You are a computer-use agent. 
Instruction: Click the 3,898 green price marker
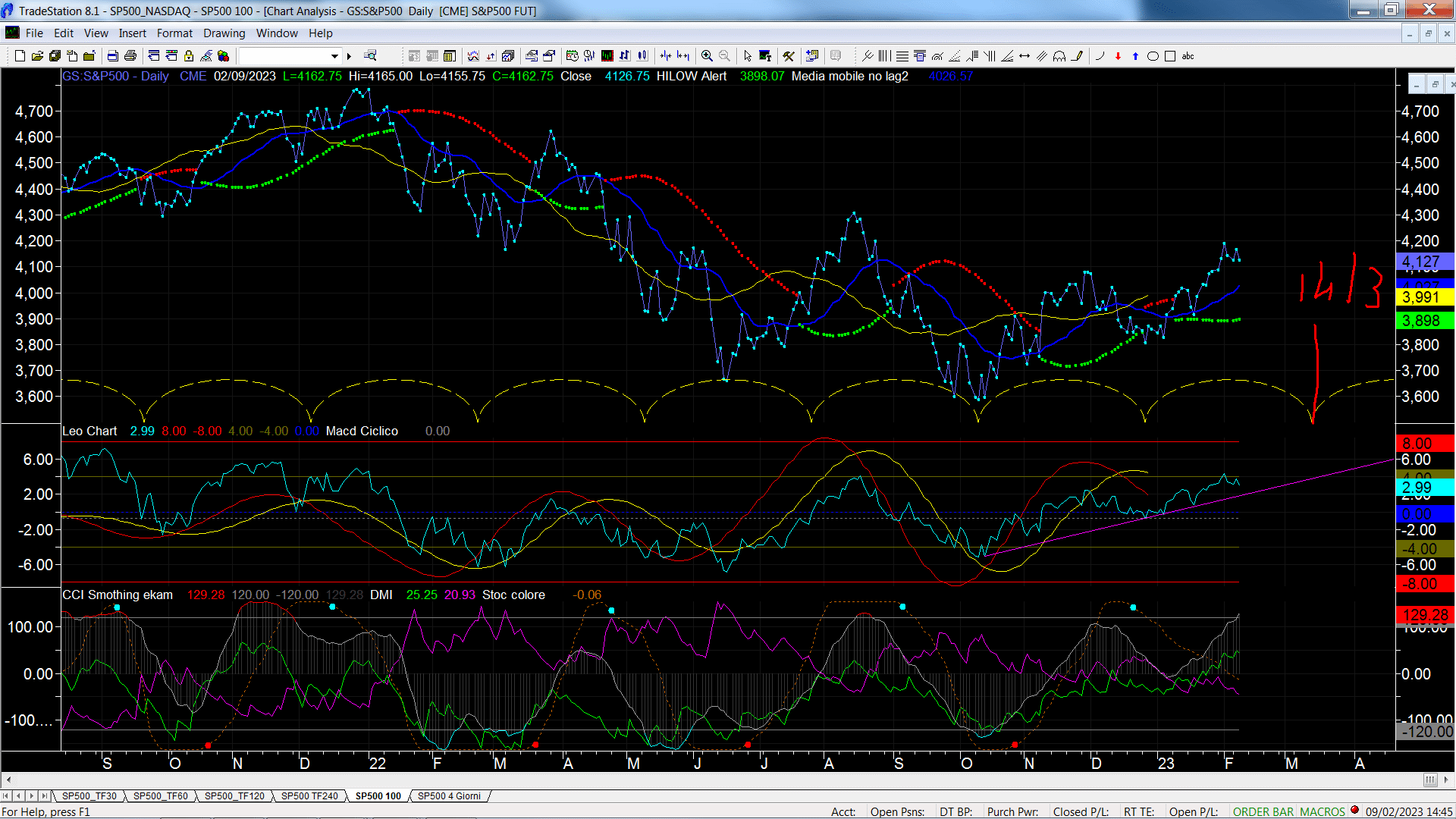1424,321
